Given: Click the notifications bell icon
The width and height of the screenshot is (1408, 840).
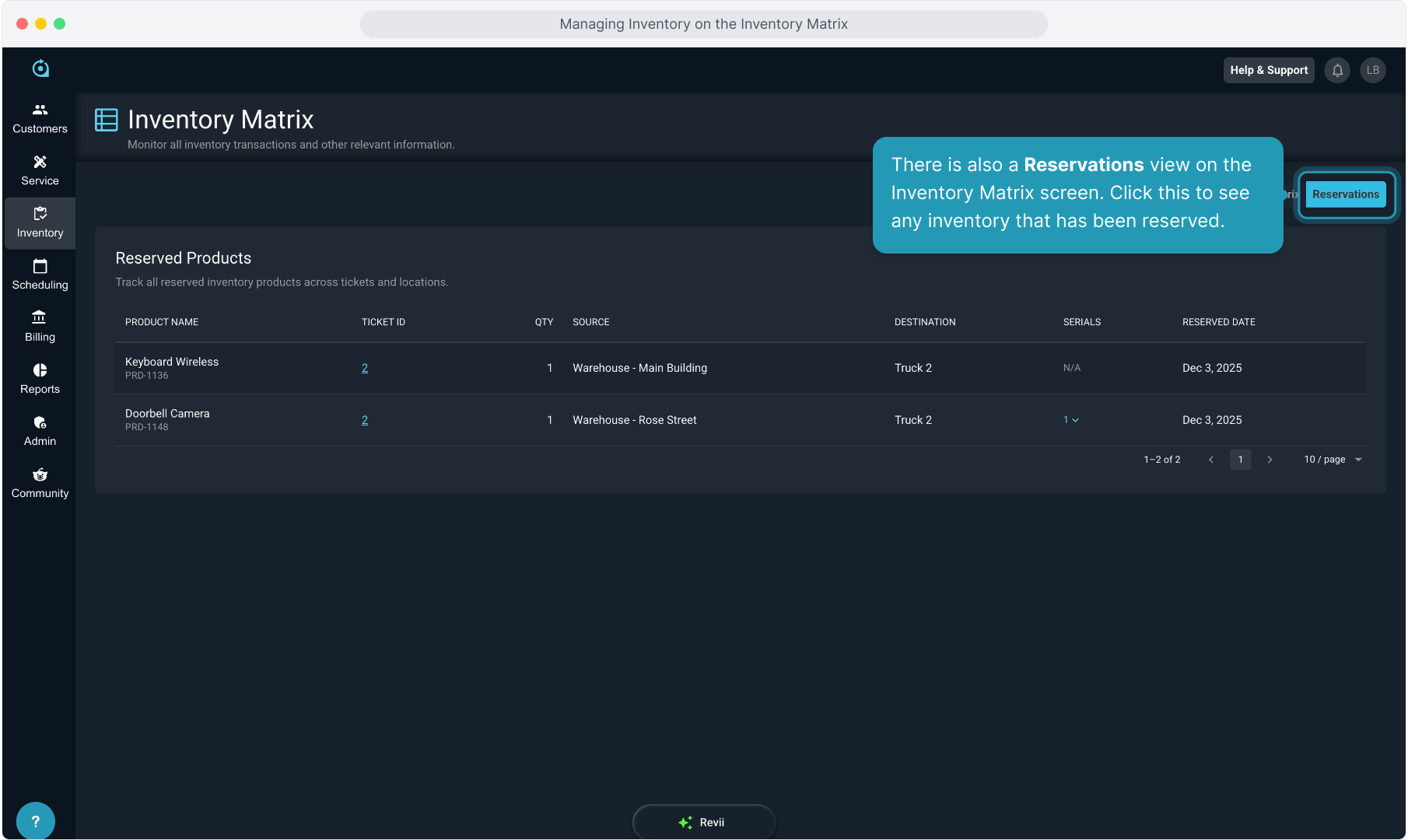Looking at the screenshot, I should (1337, 70).
